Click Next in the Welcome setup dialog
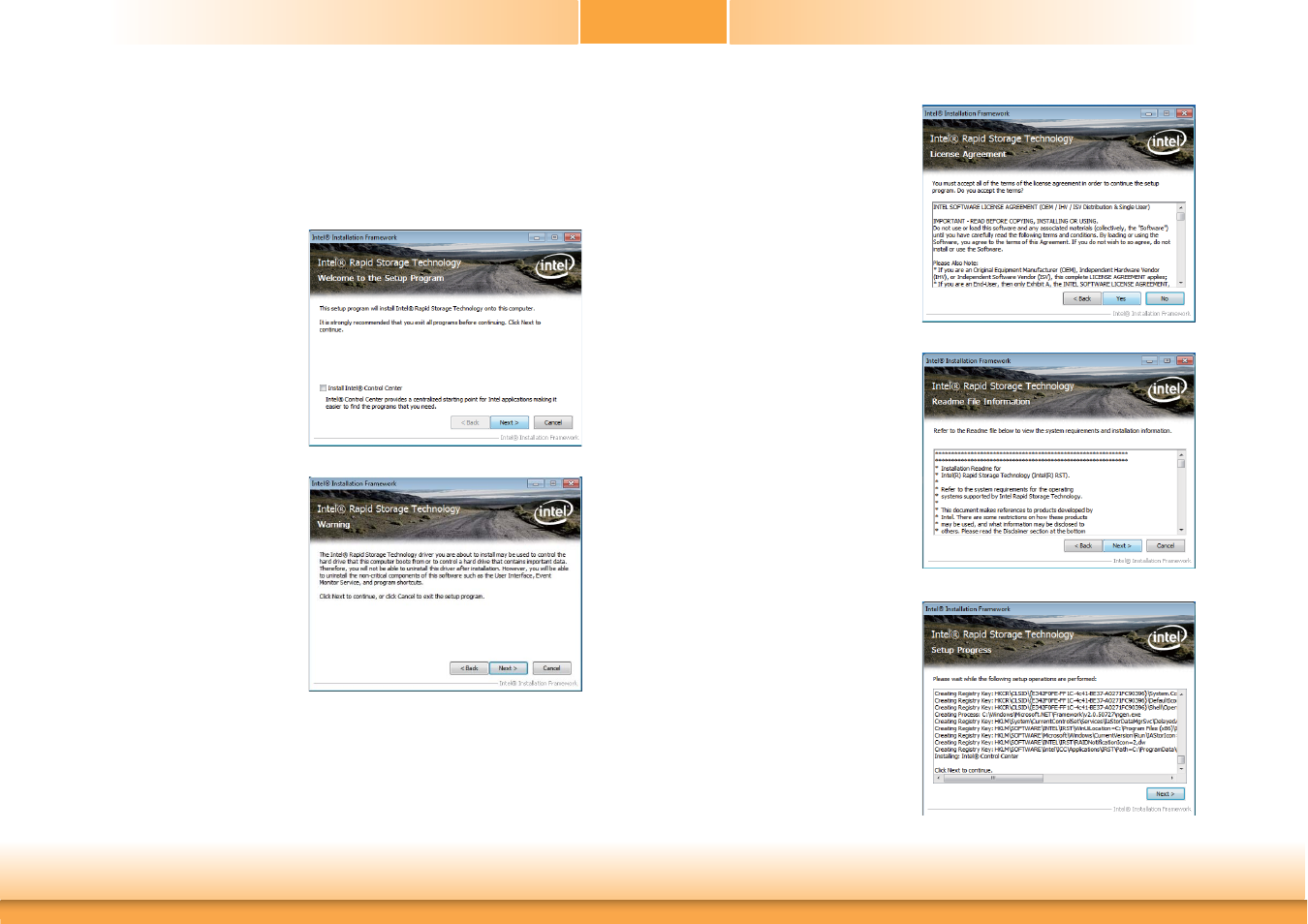1308x924 pixels. [x=509, y=422]
